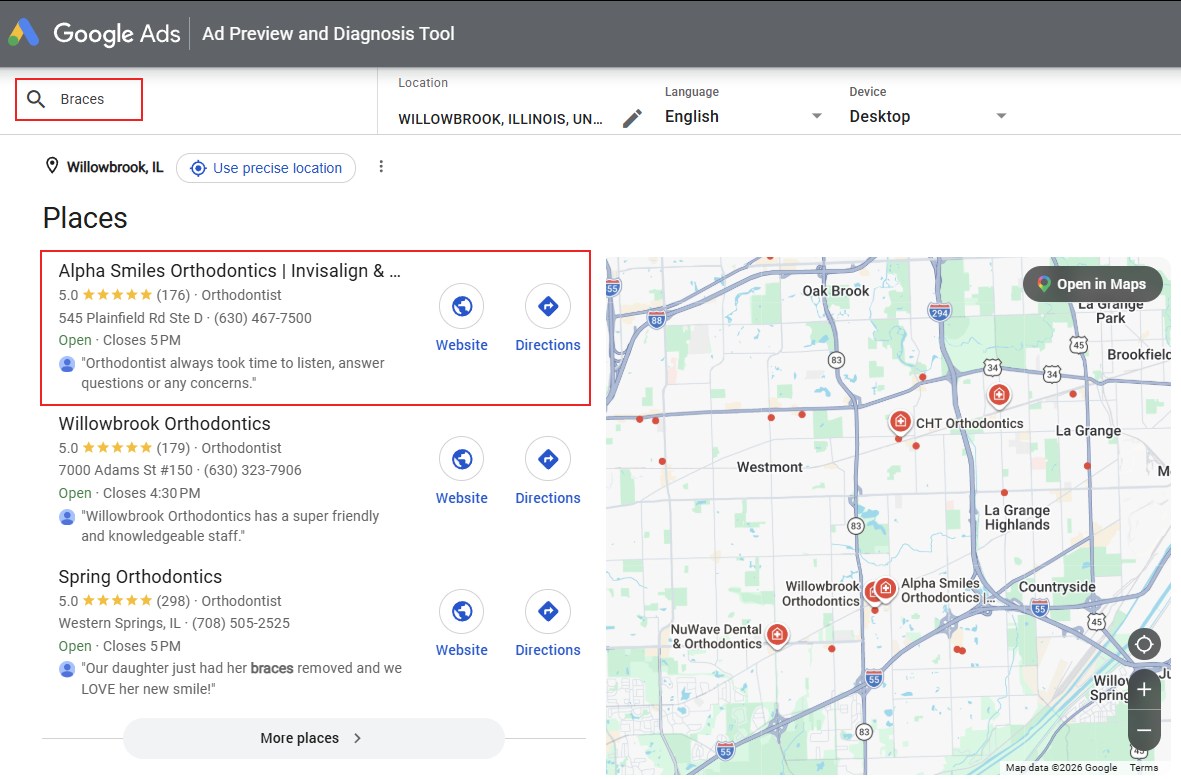1181x779 pixels.
Task: Open Spring Orthodontics listing title
Action: tap(140, 576)
